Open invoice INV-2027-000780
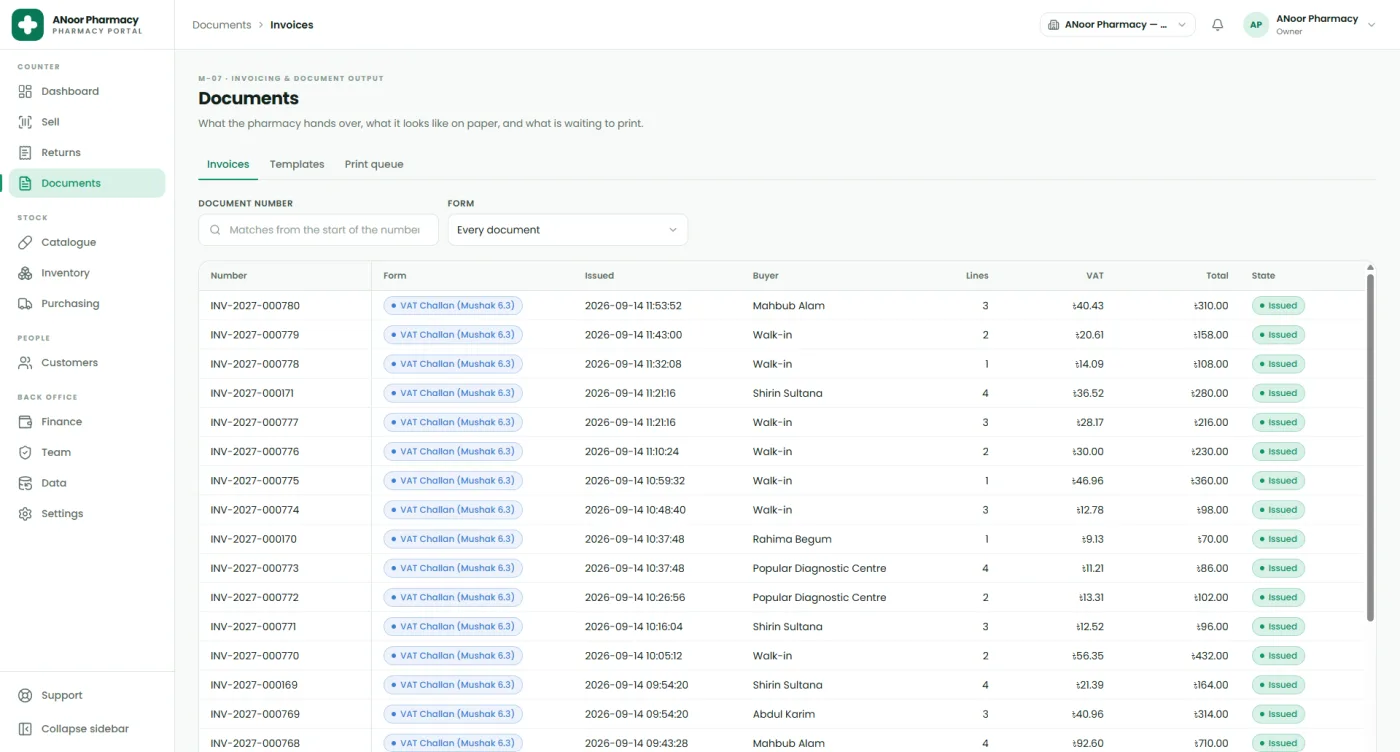 pyautogui.click(x=255, y=306)
